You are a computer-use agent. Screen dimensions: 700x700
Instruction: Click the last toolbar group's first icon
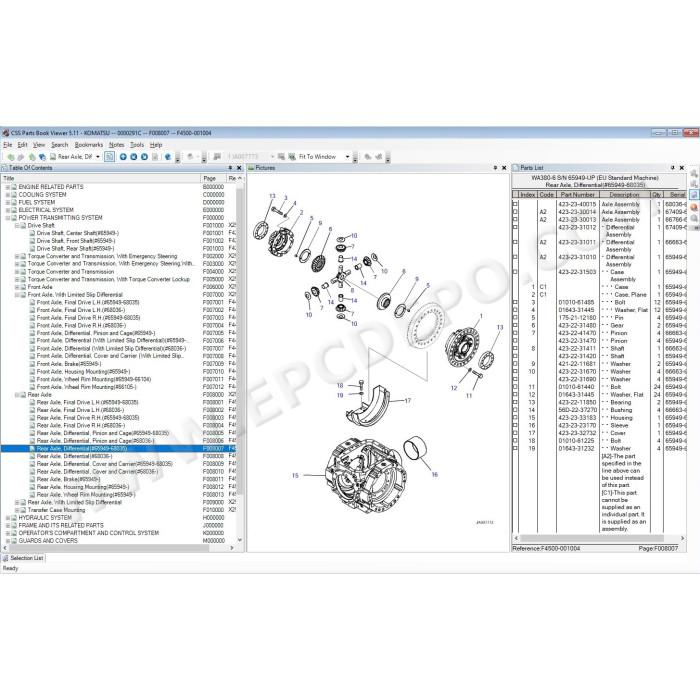coord(368,157)
